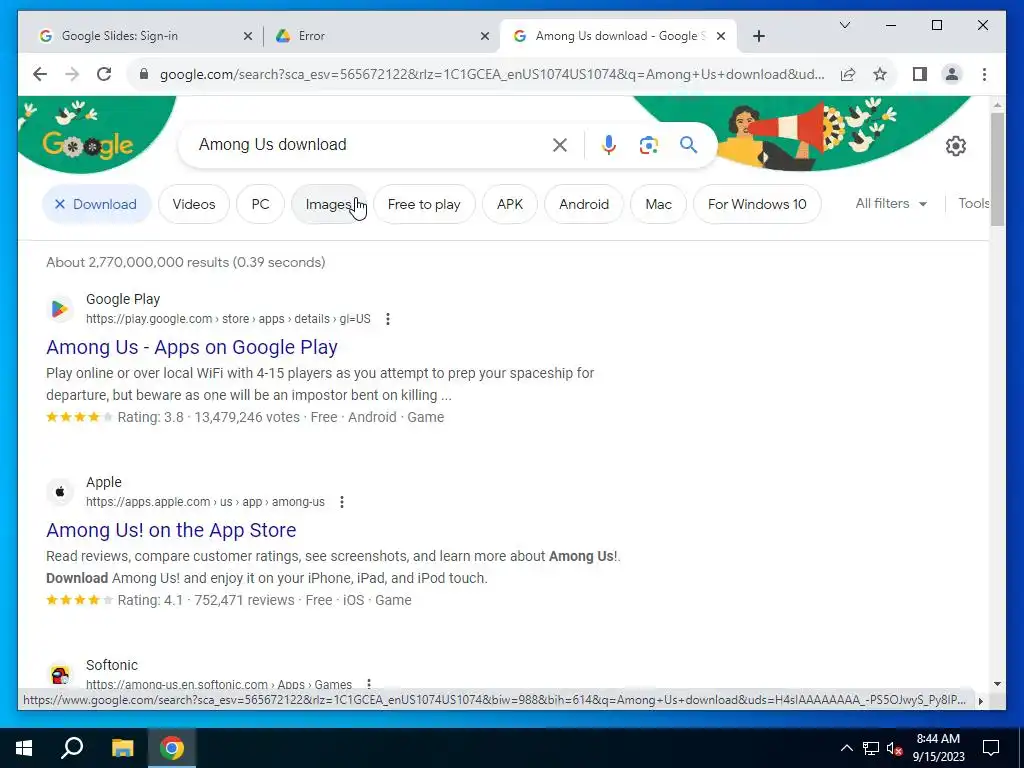
Task: Click the scrollbar up arrow
Action: pos(997,104)
